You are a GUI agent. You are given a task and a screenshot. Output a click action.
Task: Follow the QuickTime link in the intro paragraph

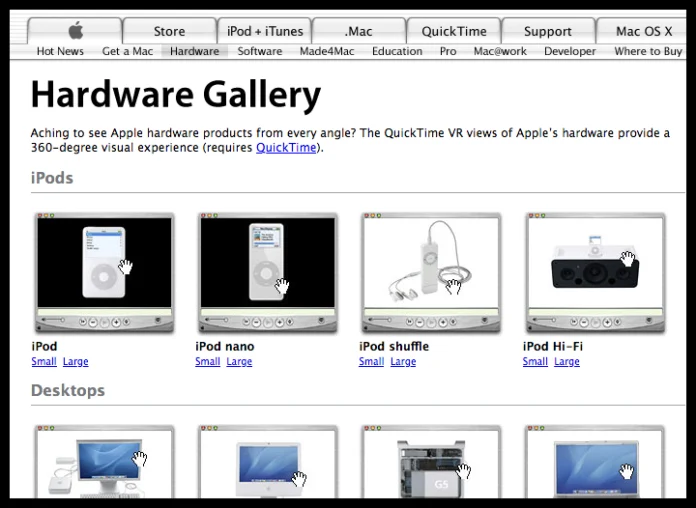286,147
